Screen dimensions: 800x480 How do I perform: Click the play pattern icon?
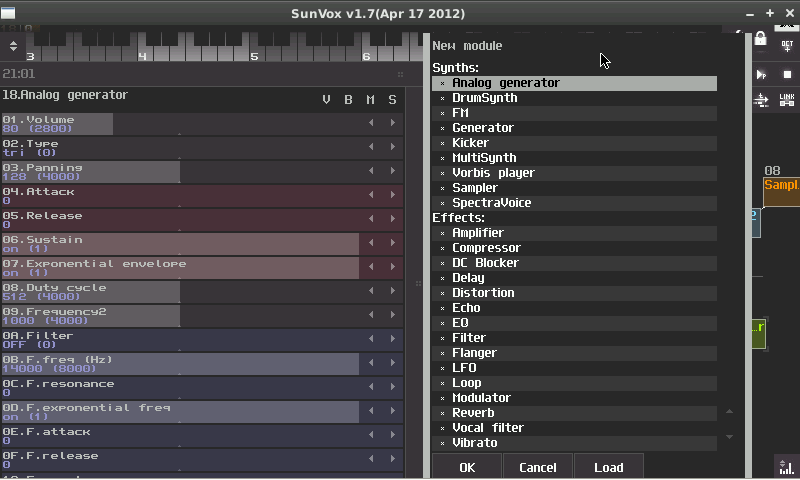pyautogui.click(x=761, y=74)
